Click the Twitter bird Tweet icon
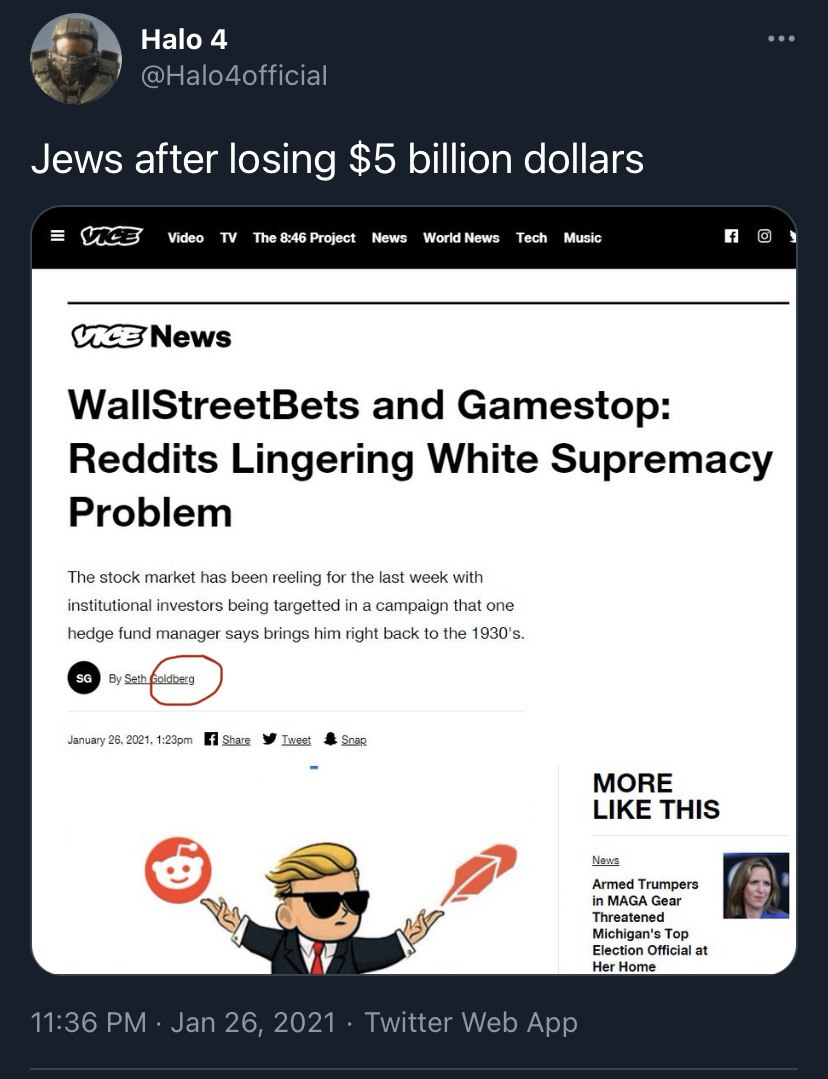Image resolution: width=828 pixels, height=1079 pixels. (270, 739)
